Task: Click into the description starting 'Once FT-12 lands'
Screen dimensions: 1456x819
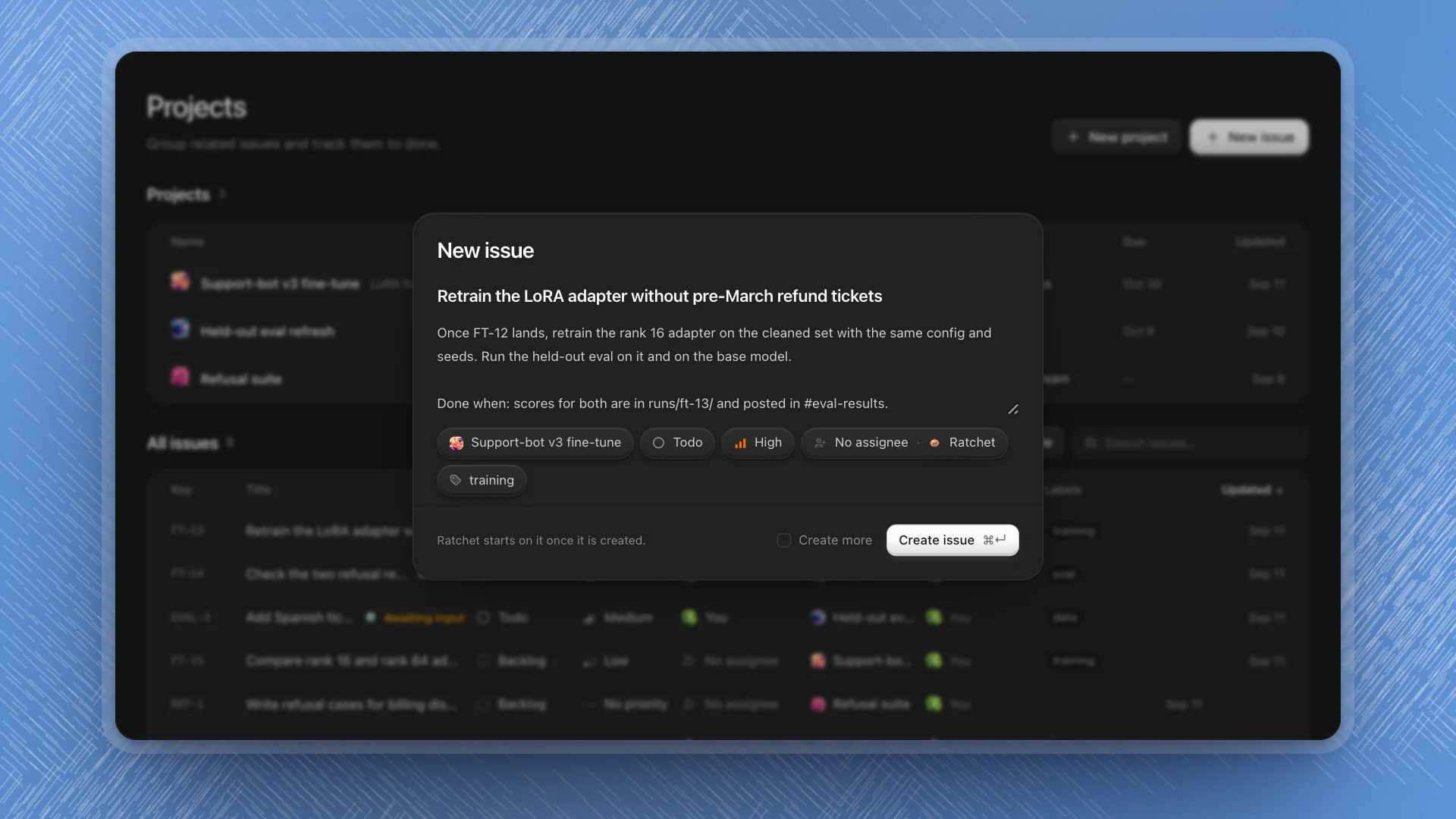Action: [714, 344]
